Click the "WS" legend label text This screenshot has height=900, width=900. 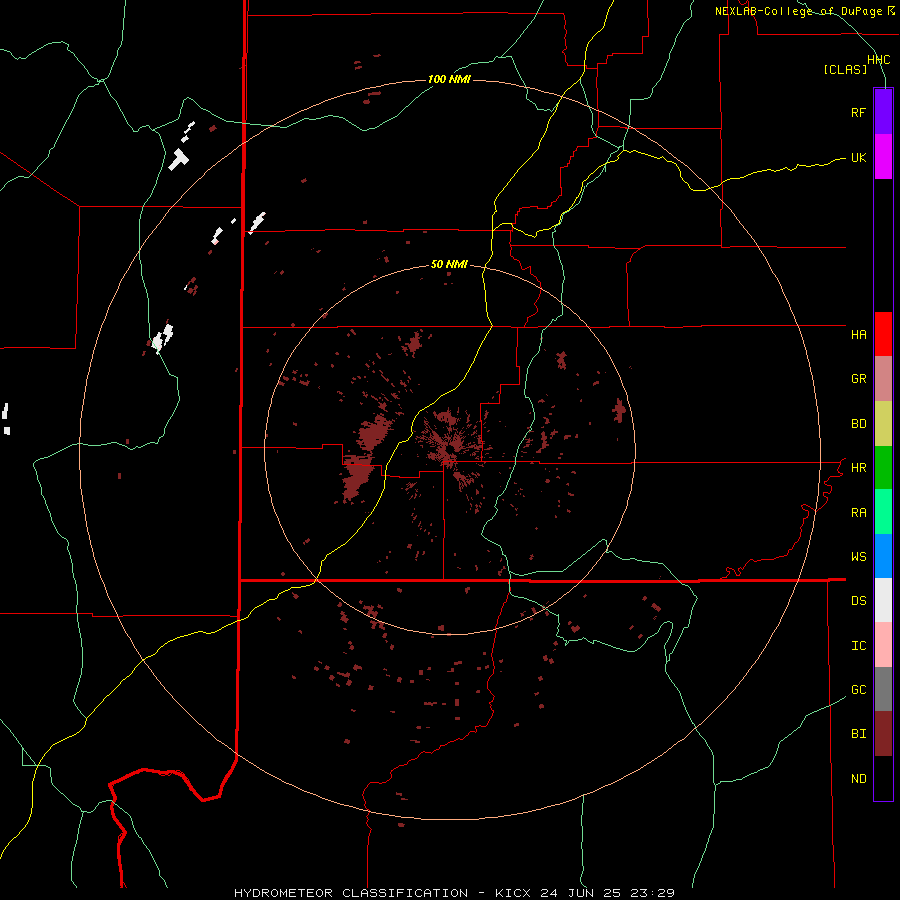858,557
